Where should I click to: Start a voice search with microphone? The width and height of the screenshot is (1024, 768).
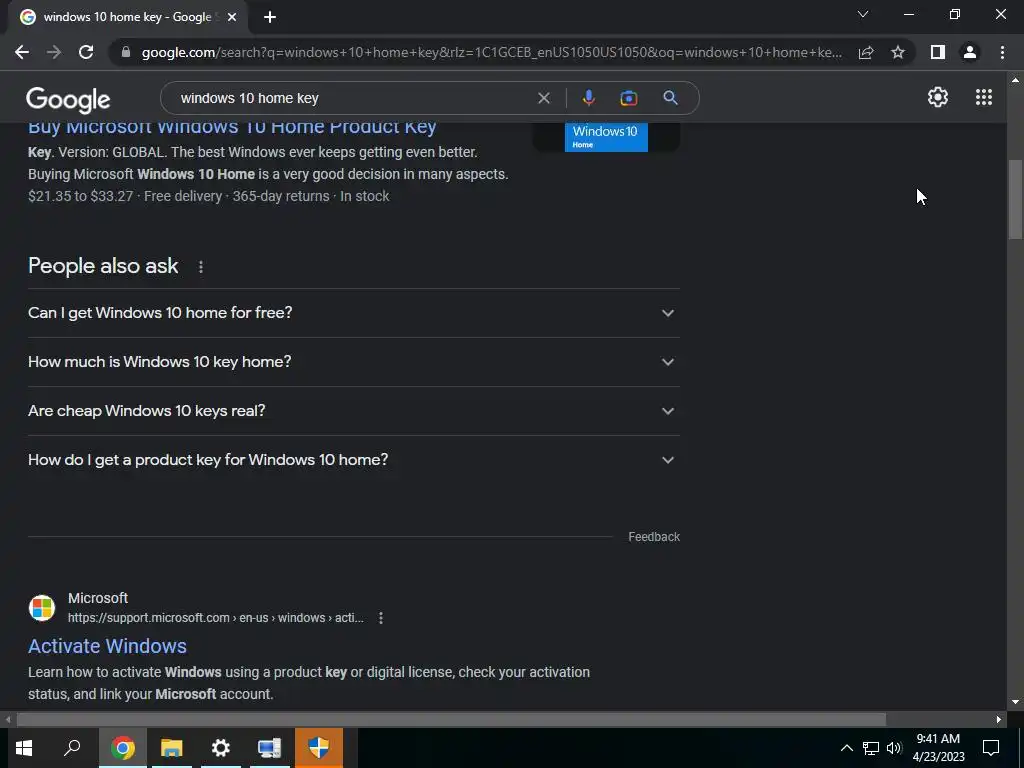588,98
